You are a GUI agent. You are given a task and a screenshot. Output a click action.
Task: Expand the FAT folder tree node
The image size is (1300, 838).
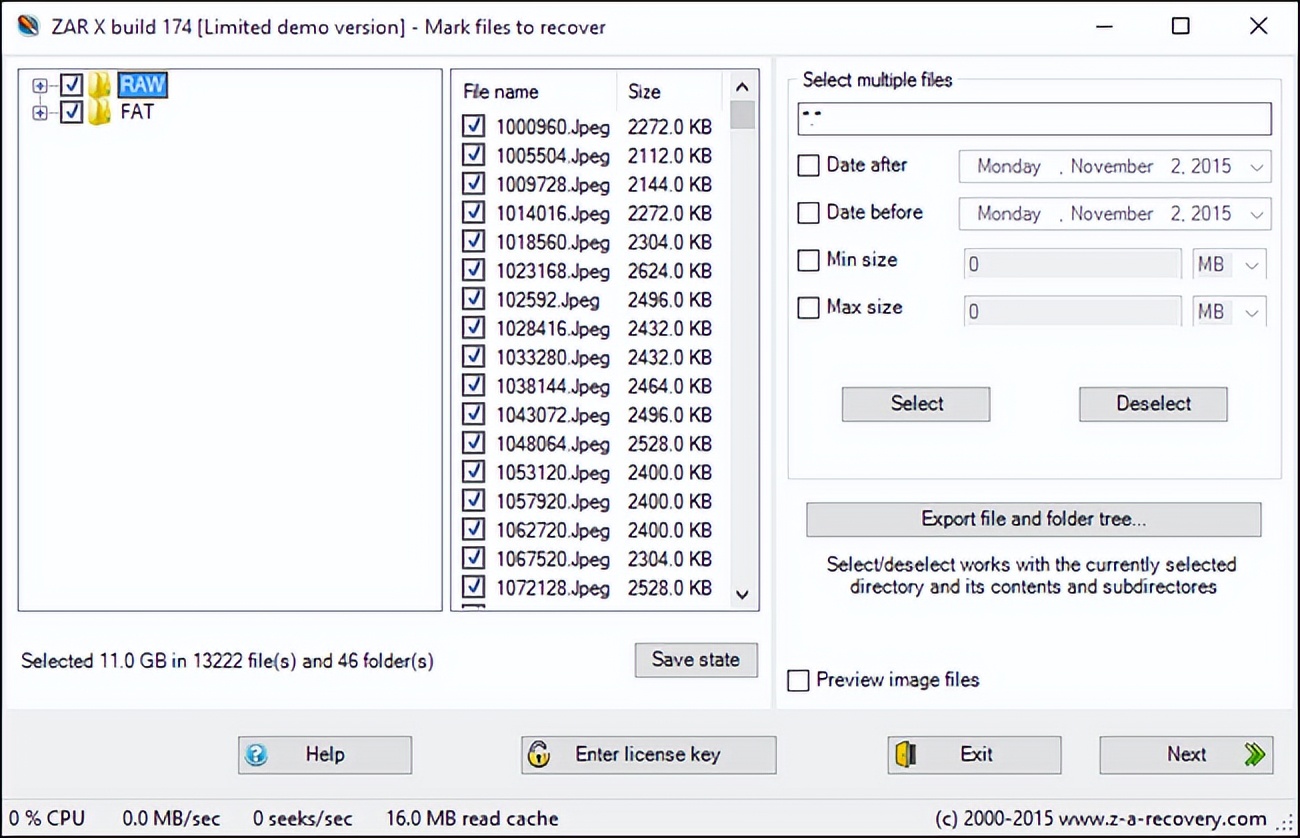tap(40, 113)
